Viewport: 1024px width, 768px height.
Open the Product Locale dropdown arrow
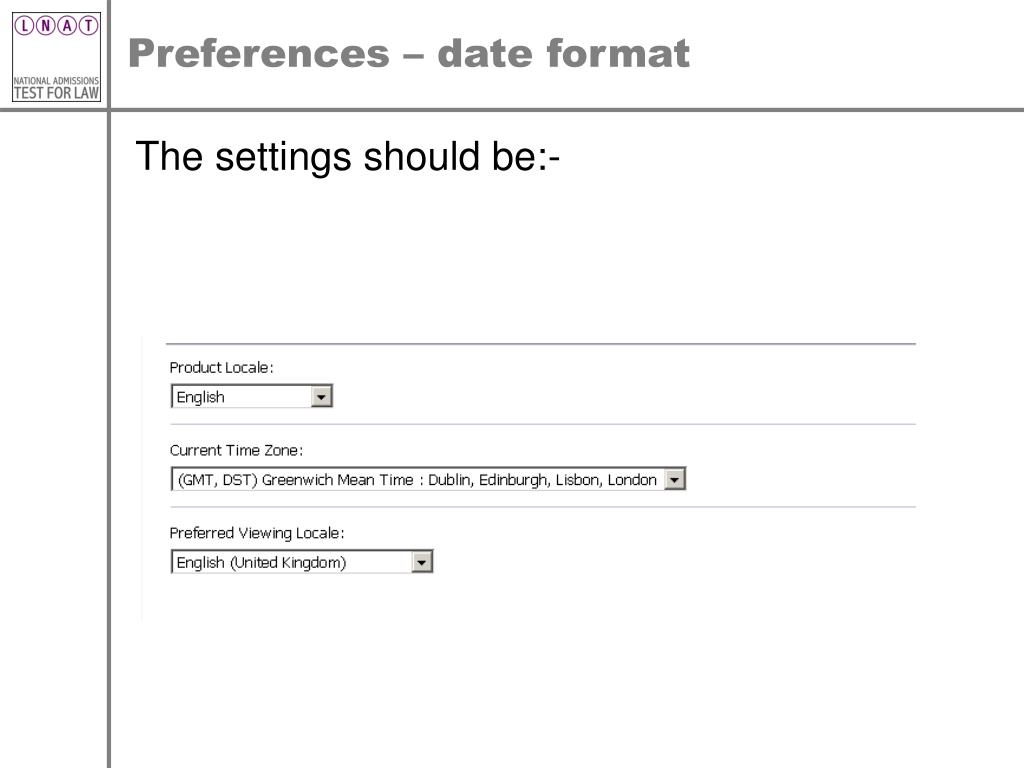click(321, 396)
